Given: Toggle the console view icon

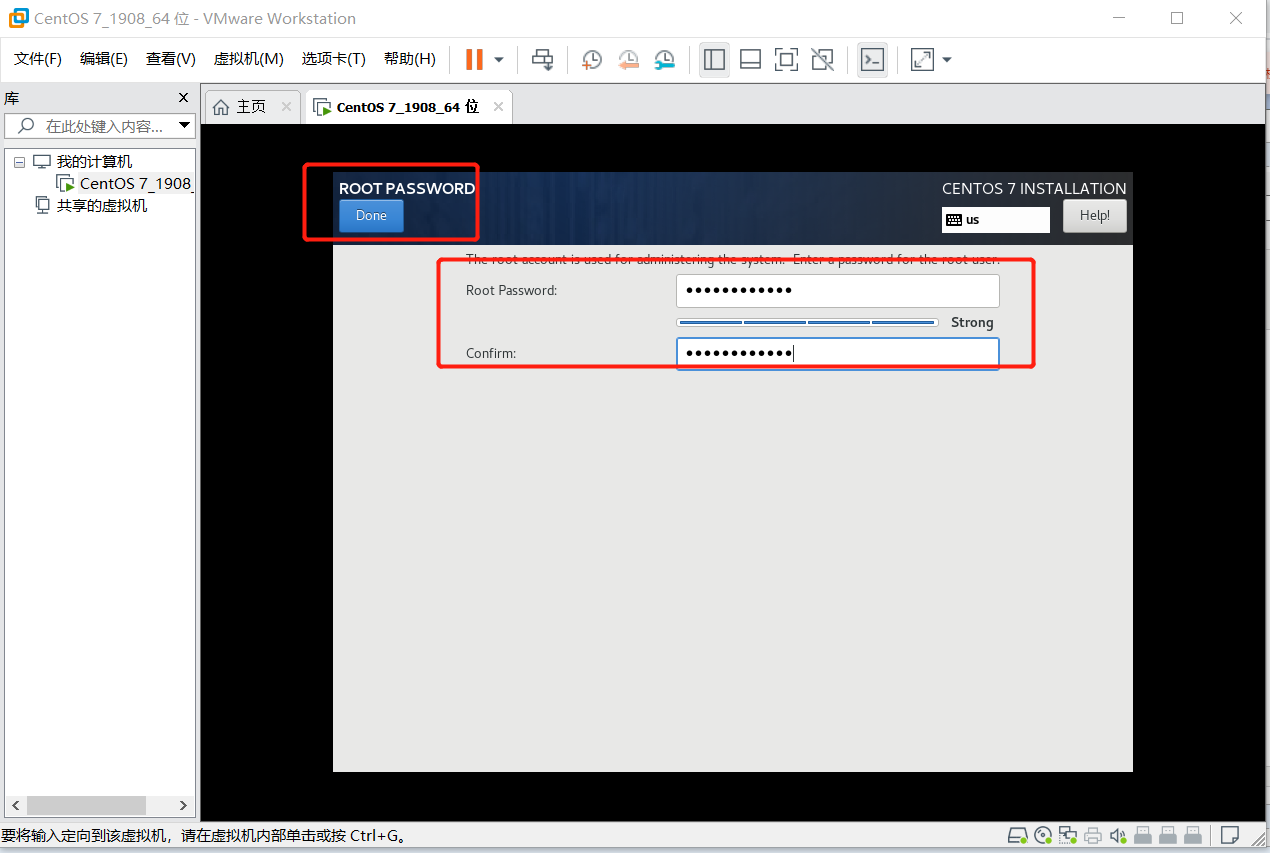Looking at the screenshot, I should coord(872,60).
